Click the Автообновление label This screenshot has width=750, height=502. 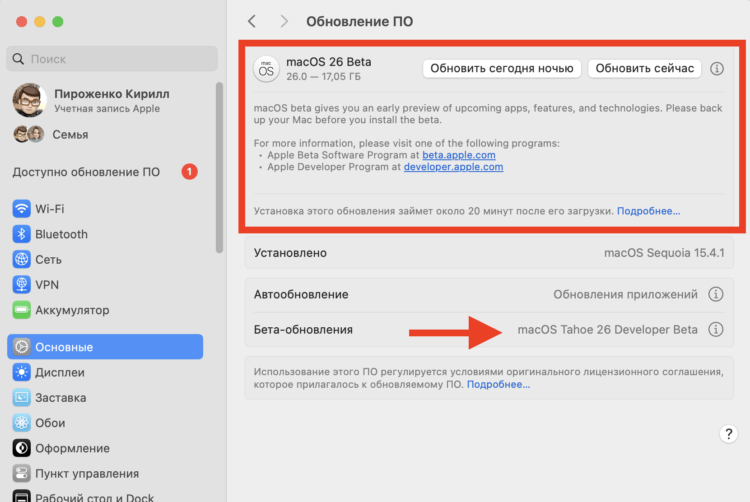(x=301, y=295)
